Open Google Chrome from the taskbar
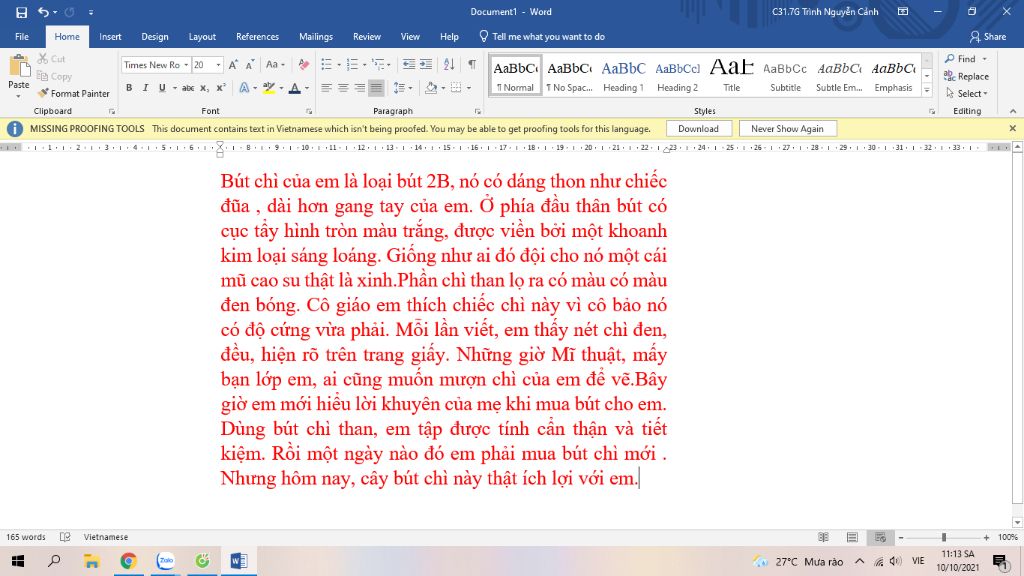 [129, 561]
